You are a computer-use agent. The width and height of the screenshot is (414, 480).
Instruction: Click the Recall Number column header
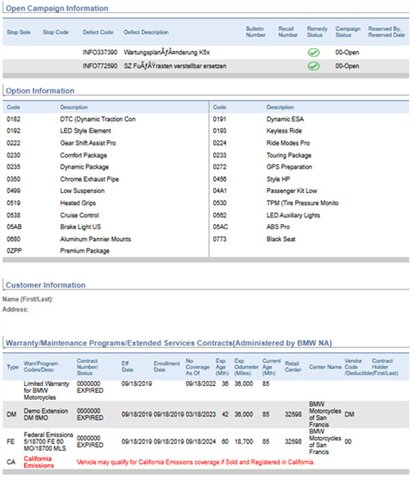pos(288,32)
